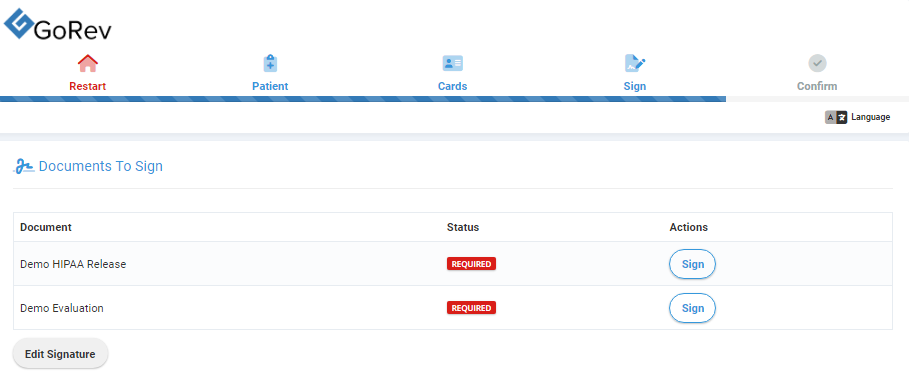
Task: Click the step progress bar
Action: (x=454, y=99)
